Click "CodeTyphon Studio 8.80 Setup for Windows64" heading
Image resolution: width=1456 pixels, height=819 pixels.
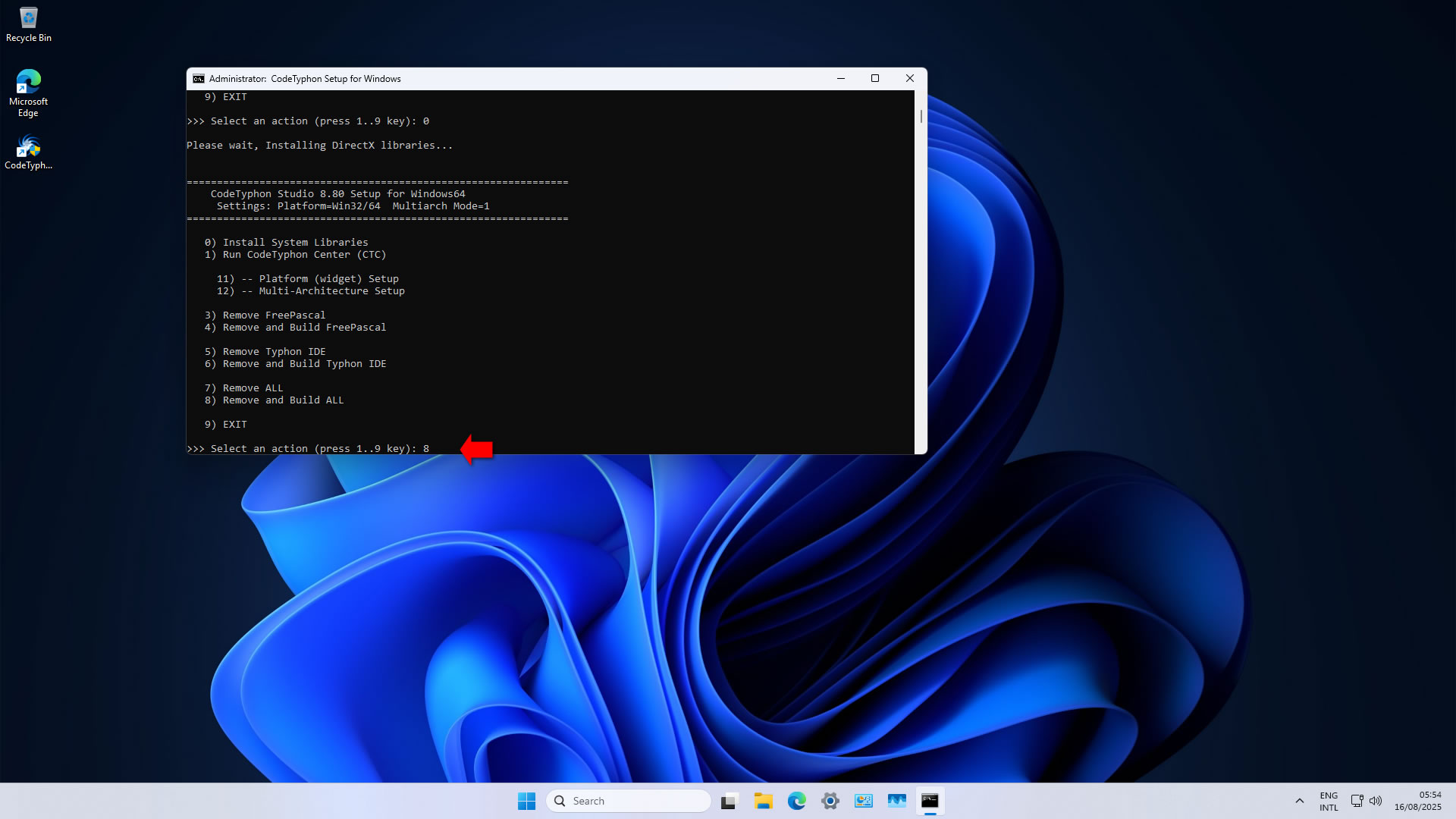click(337, 194)
